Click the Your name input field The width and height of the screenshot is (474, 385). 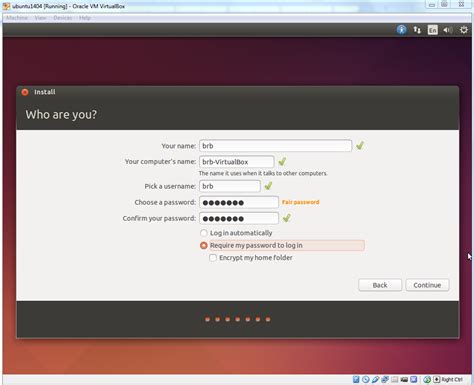pos(275,146)
